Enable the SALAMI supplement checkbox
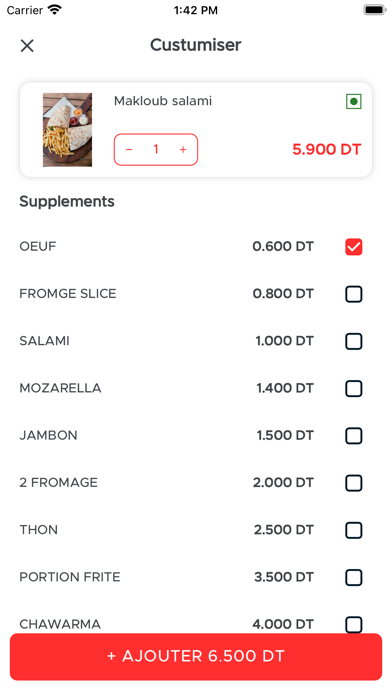 [x=354, y=341]
